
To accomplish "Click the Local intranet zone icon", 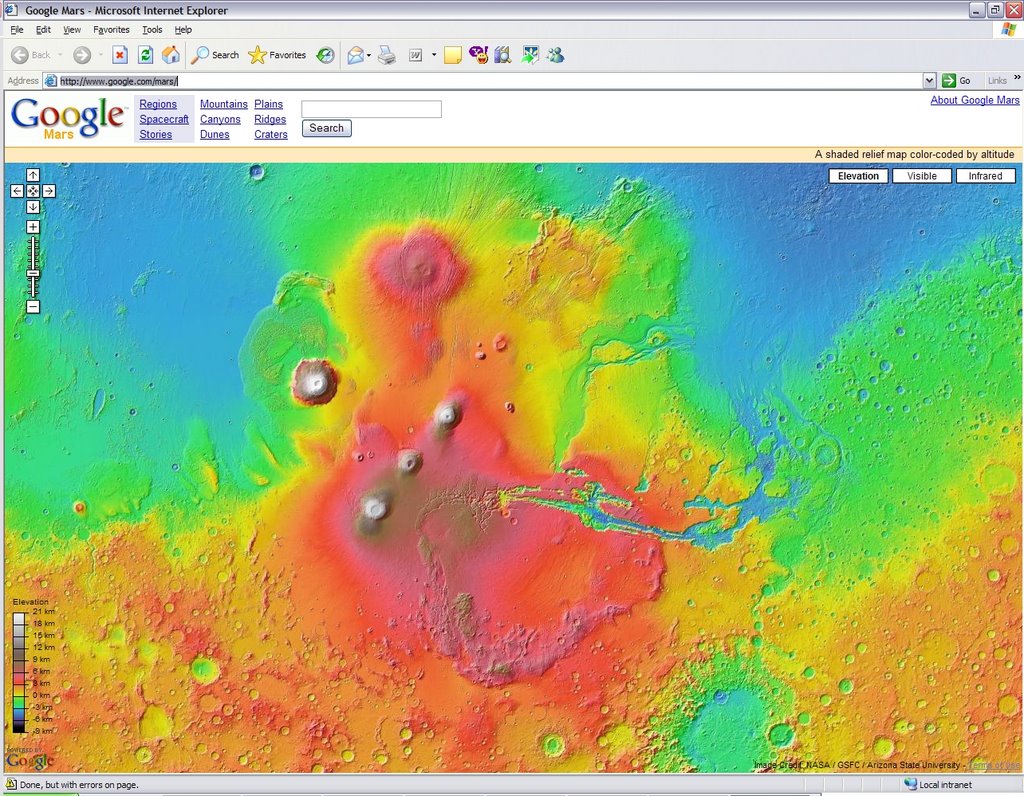I will 910,784.
